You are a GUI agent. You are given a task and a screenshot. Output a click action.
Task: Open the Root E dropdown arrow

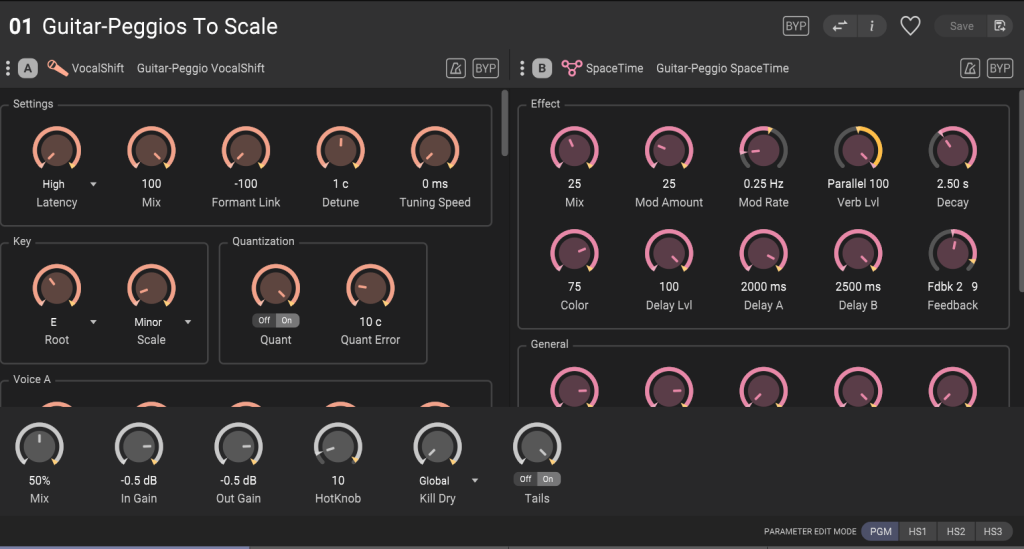pyautogui.click(x=93, y=322)
